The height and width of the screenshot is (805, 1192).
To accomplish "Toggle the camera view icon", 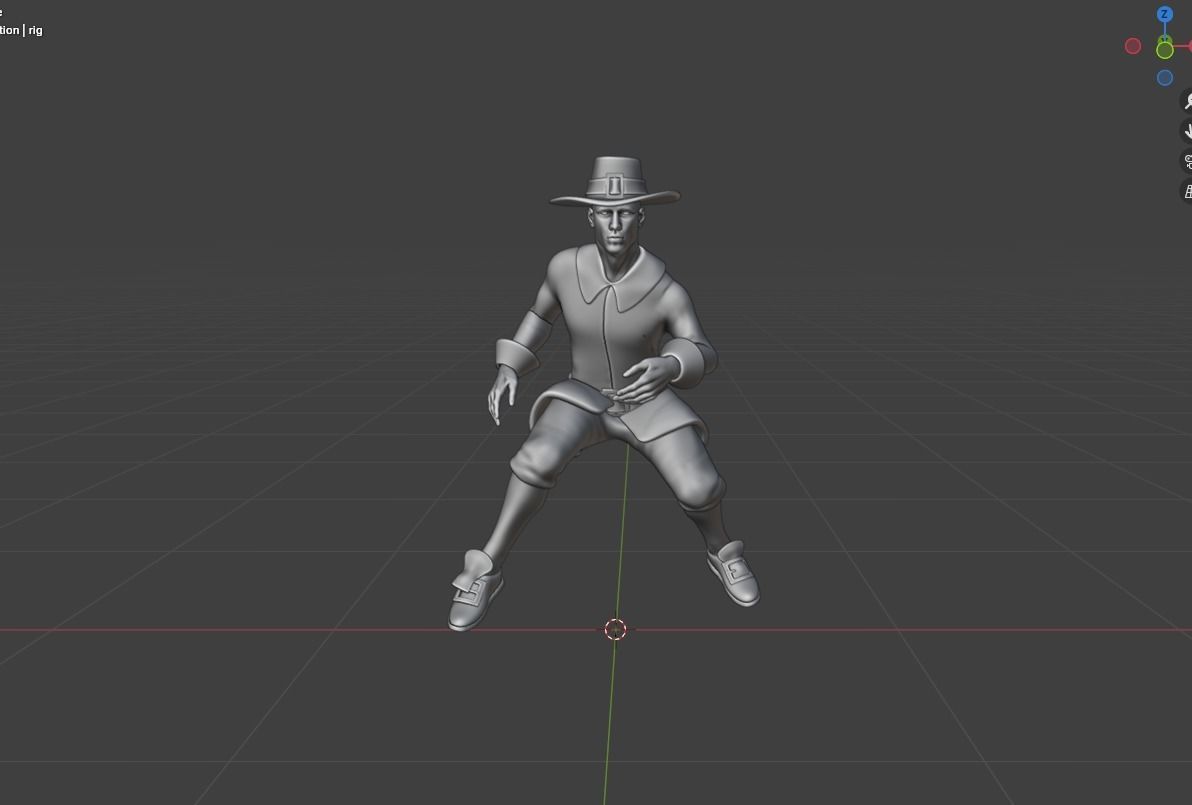I will point(1187,161).
